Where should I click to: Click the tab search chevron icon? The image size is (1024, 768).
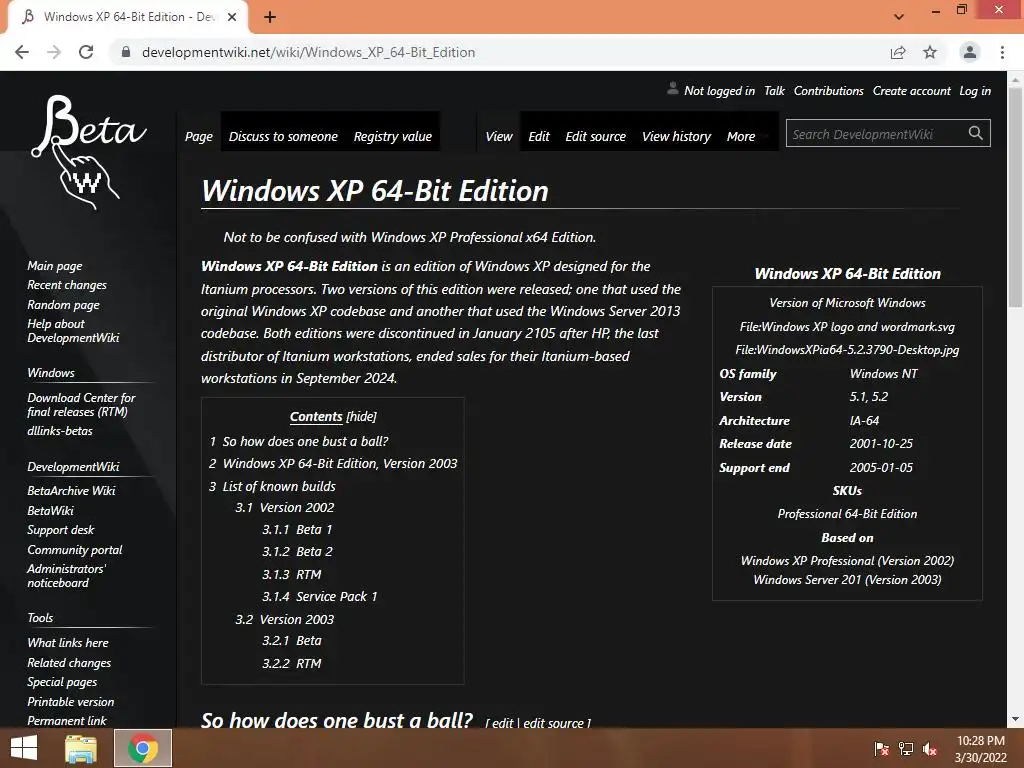(x=899, y=17)
